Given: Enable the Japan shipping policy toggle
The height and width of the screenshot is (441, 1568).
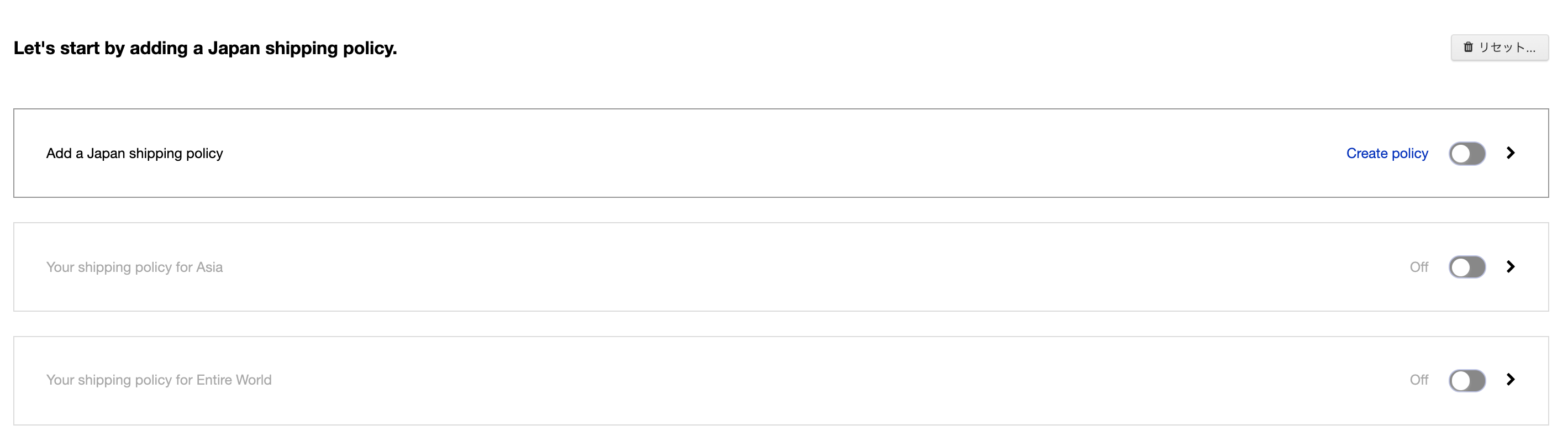Looking at the screenshot, I should [x=1467, y=154].
